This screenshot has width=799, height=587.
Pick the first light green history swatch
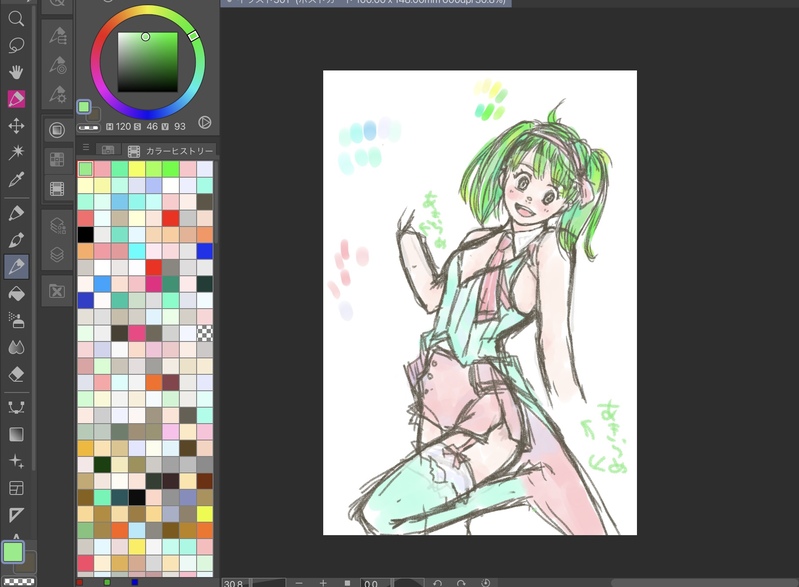tap(86, 169)
